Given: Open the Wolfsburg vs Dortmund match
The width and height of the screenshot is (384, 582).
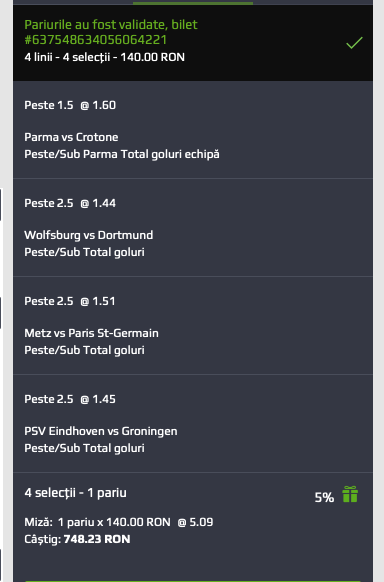Looking at the screenshot, I should tap(89, 235).
